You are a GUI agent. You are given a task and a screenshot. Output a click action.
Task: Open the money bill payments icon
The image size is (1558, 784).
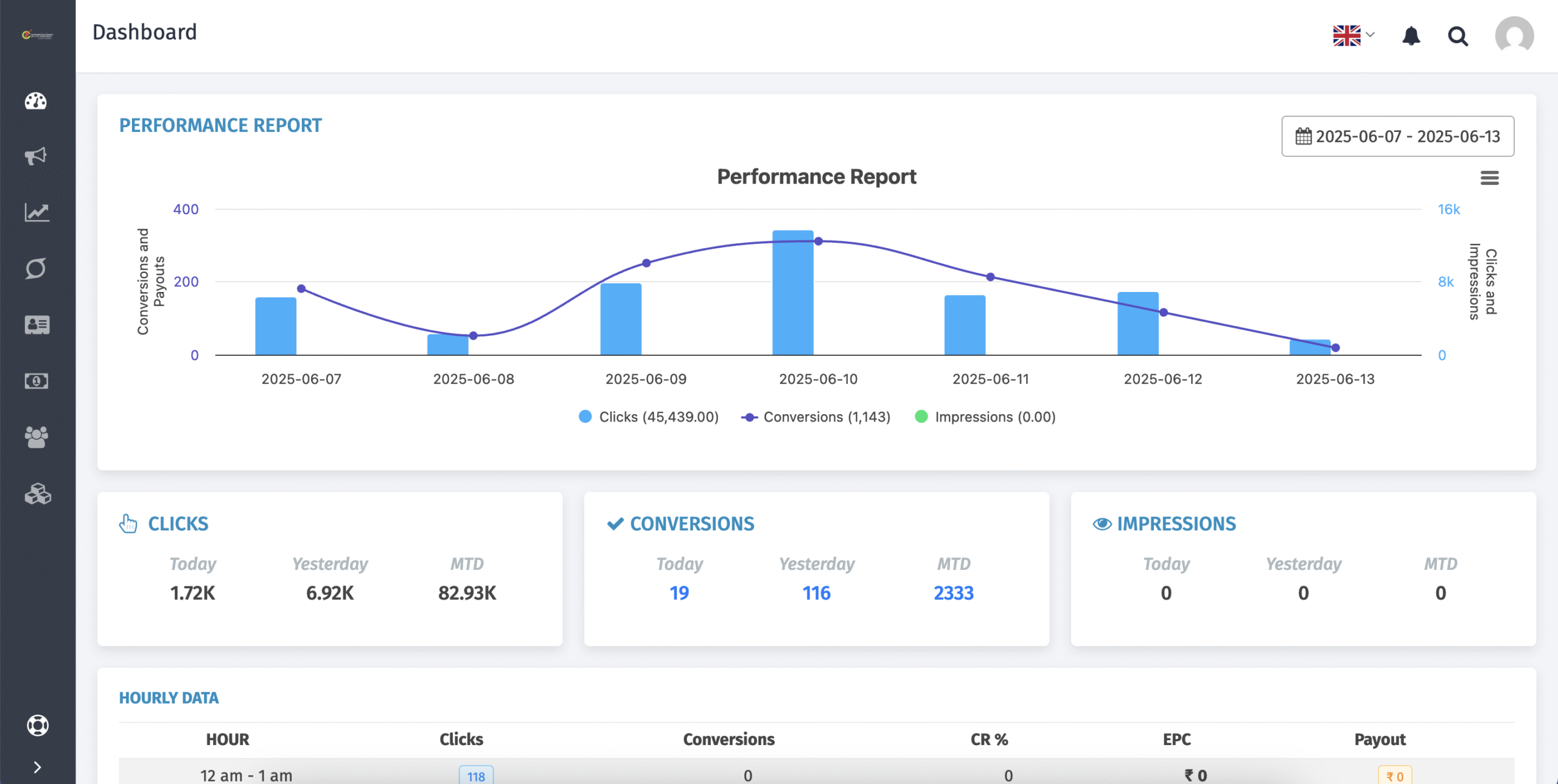37,381
